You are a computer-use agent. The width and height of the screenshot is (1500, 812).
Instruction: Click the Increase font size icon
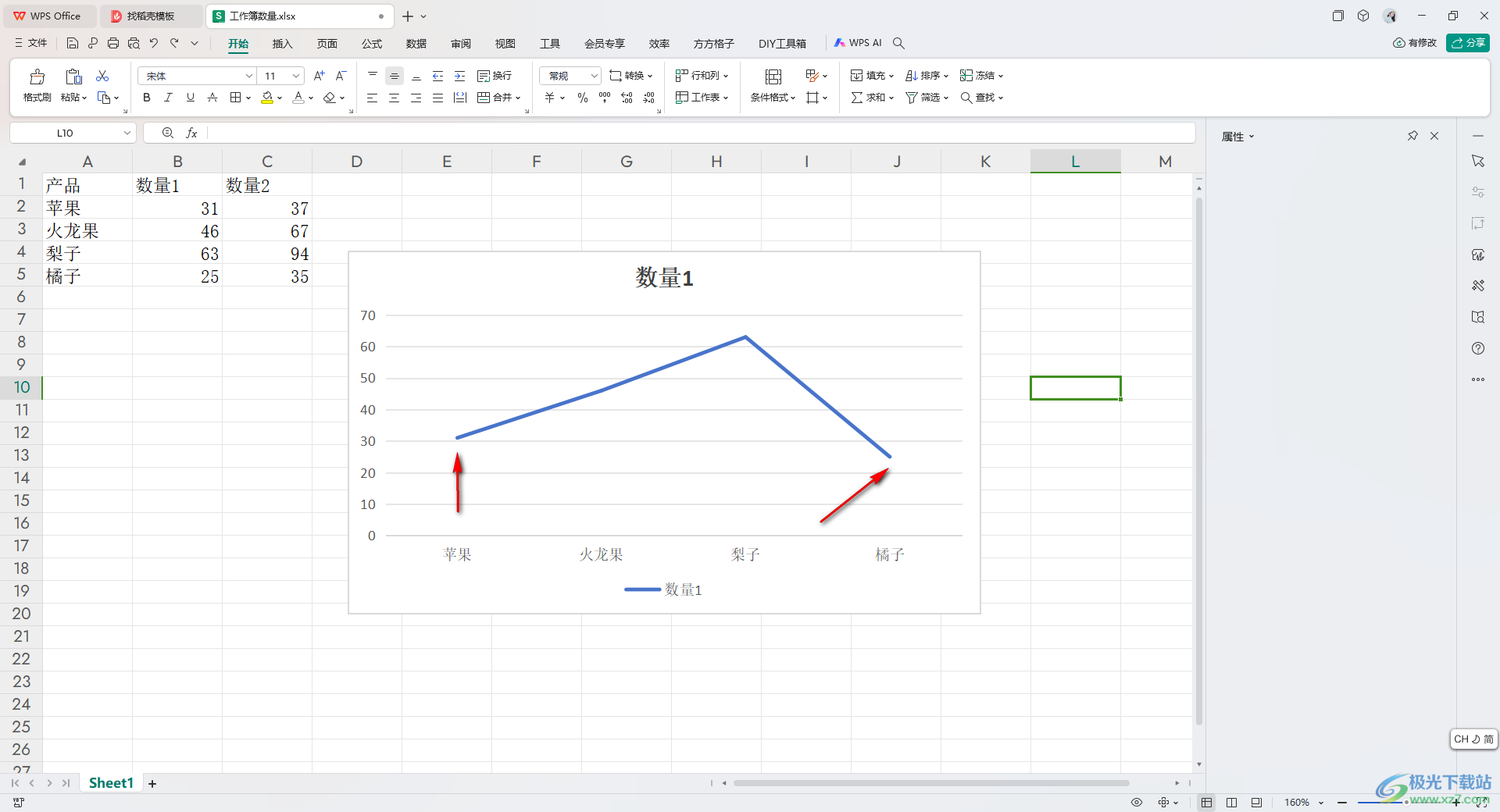coord(319,76)
